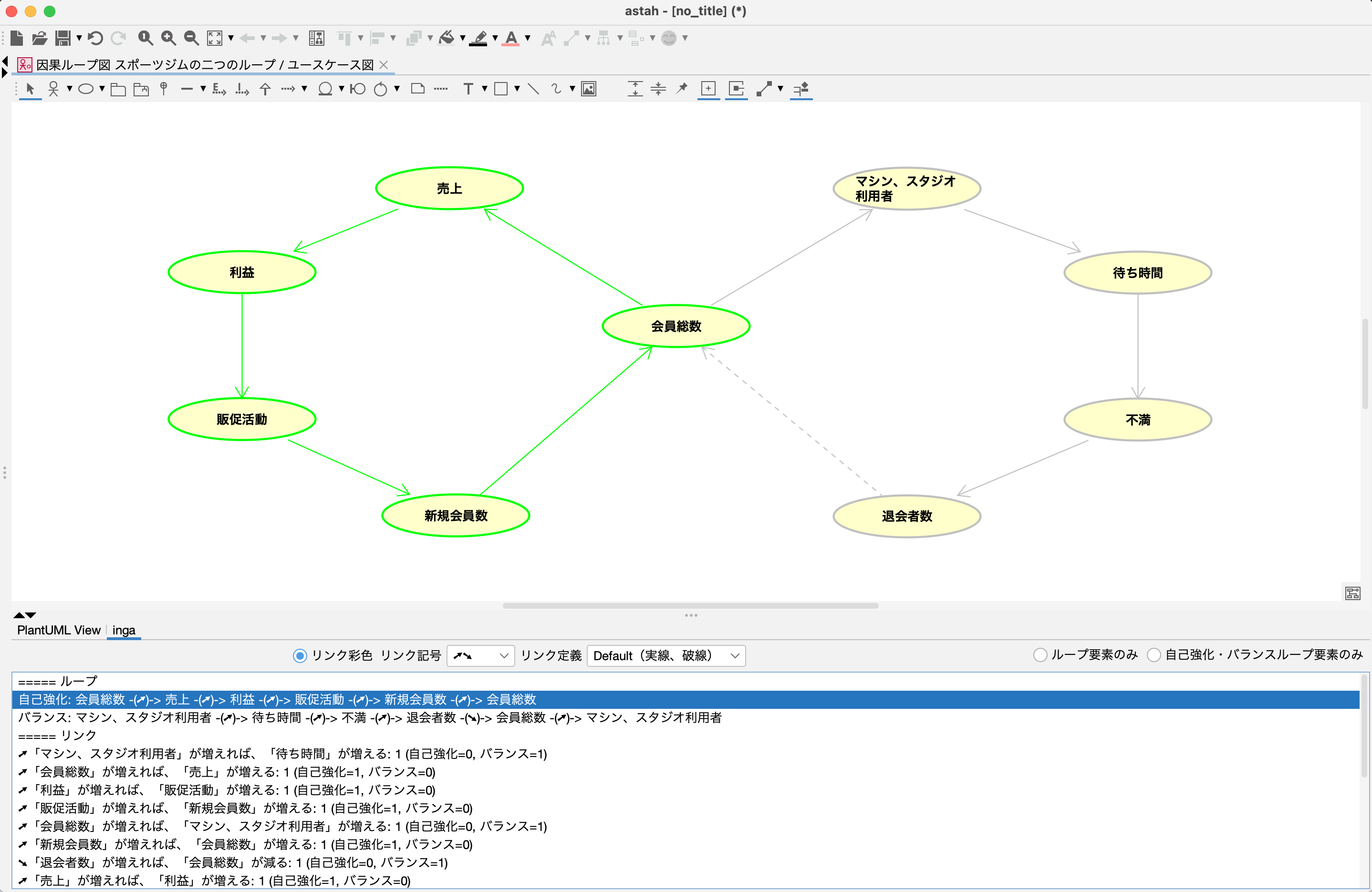Open the リンク記号 symbol dropdown
The image size is (1372, 892).
point(480,655)
